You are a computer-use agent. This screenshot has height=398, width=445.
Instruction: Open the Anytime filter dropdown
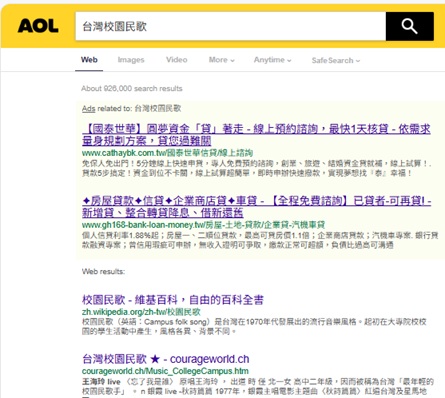tap(273, 60)
